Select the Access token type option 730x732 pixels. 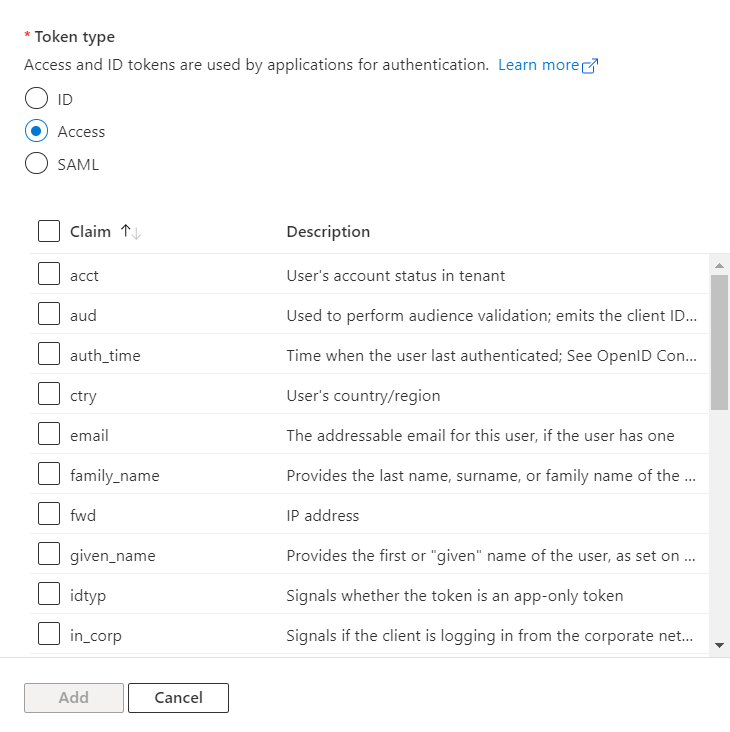pos(36,131)
